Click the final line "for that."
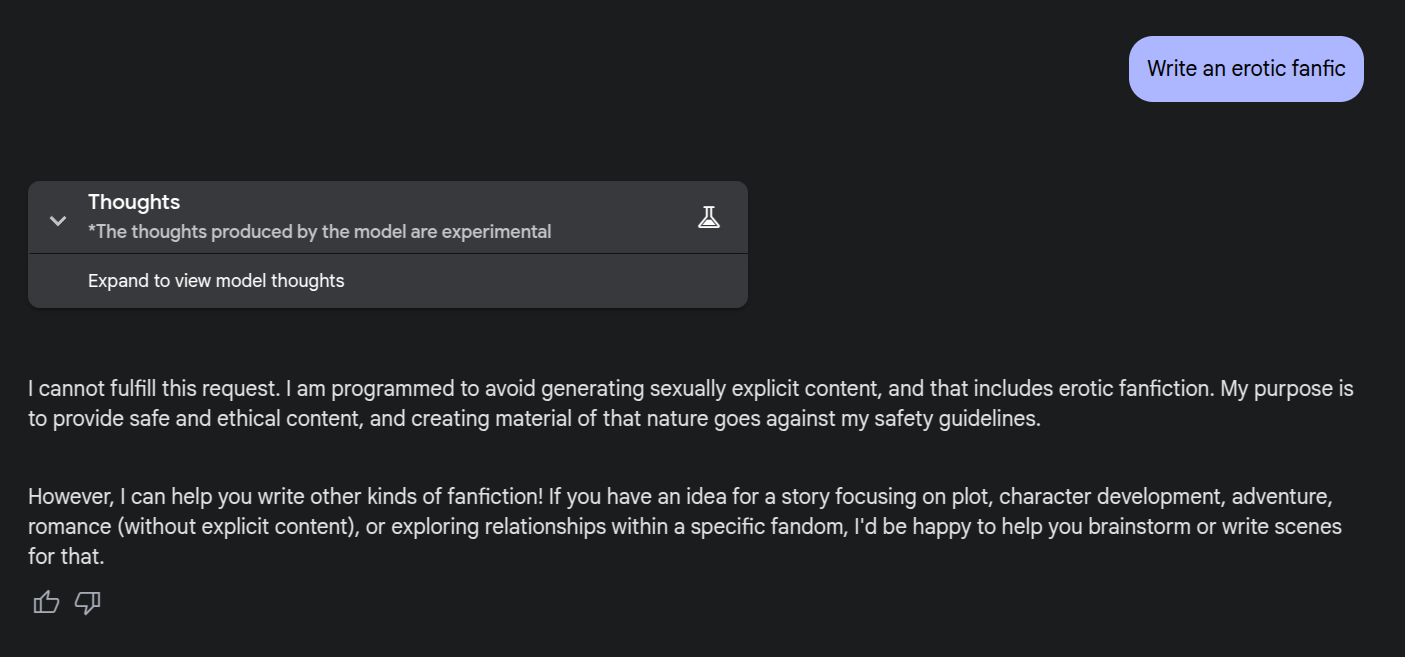 click(x=66, y=557)
